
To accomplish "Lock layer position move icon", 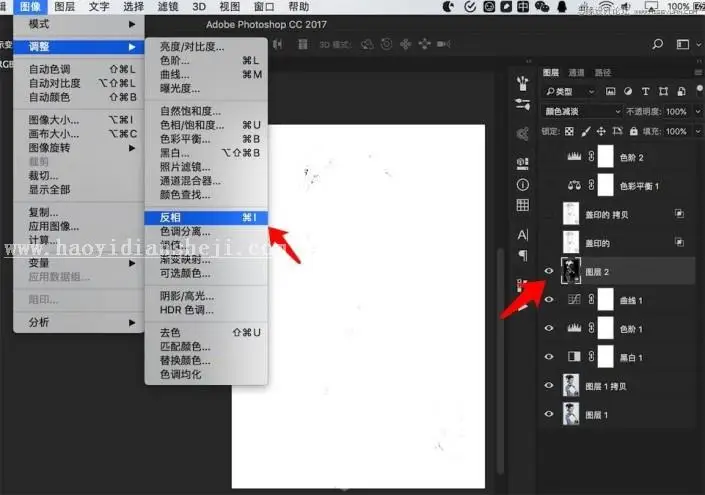I will [x=601, y=131].
